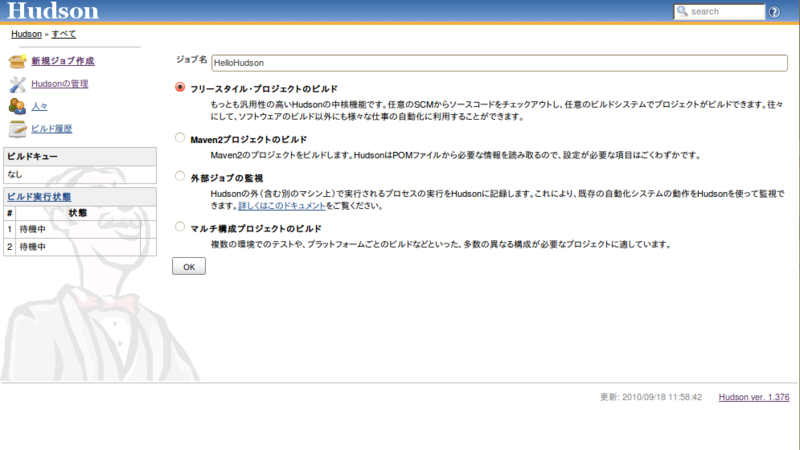Click the people icon in sidebar
The height and width of the screenshot is (450, 800).
coord(17,106)
